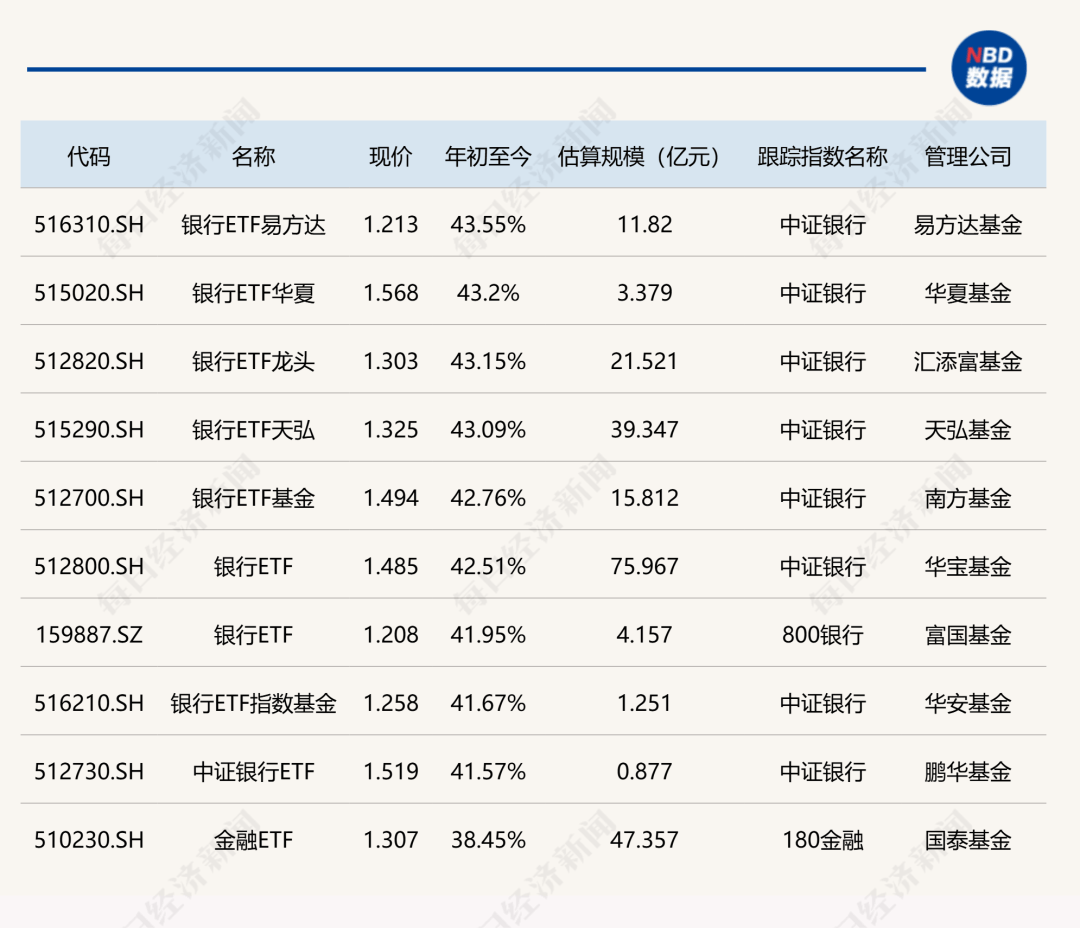Select the 估算规模（亿元）column header
Screen dimensions: 1080x928
tap(639, 156)
